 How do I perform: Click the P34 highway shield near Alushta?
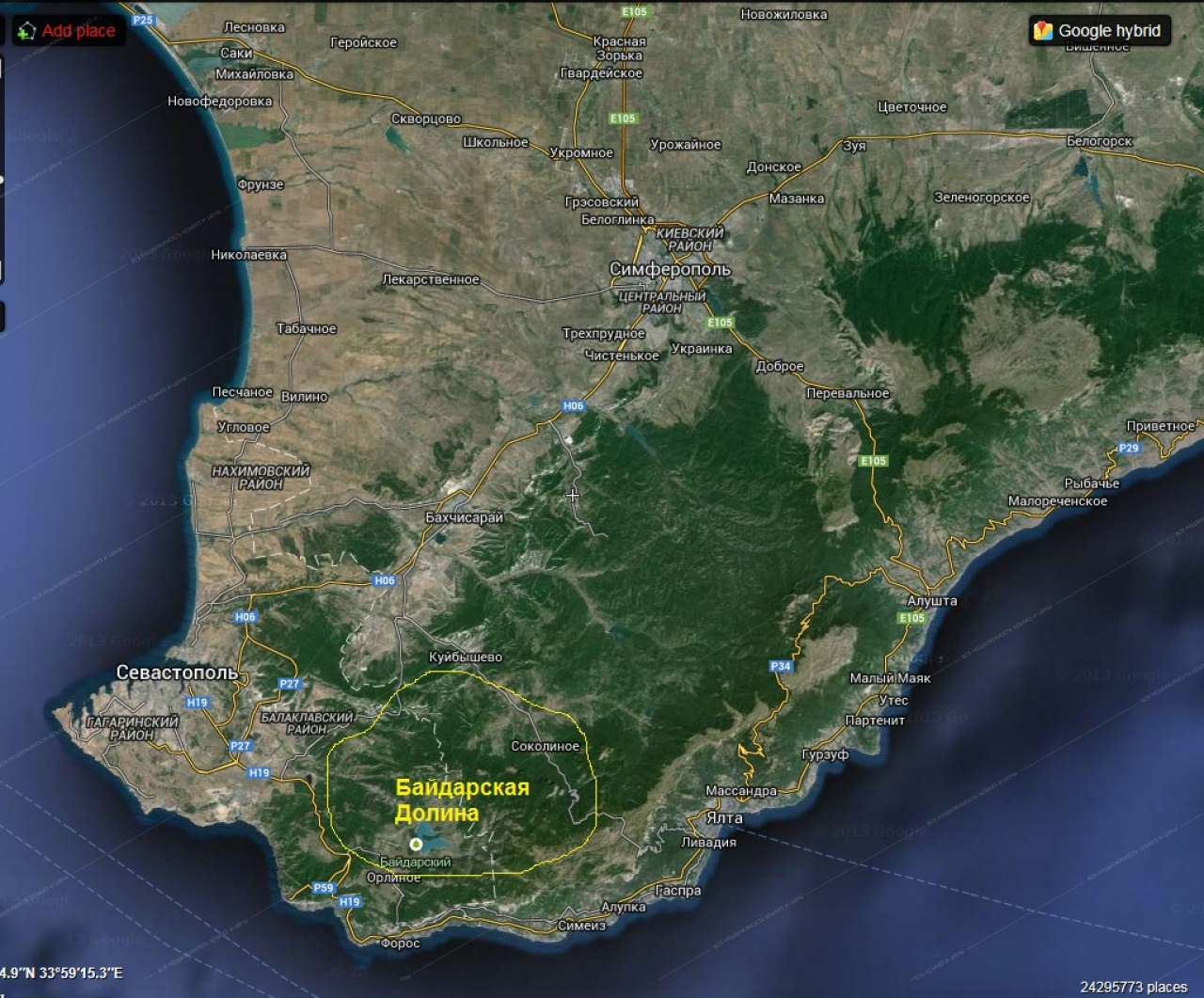pyautogui.click(x=780, y=666)
